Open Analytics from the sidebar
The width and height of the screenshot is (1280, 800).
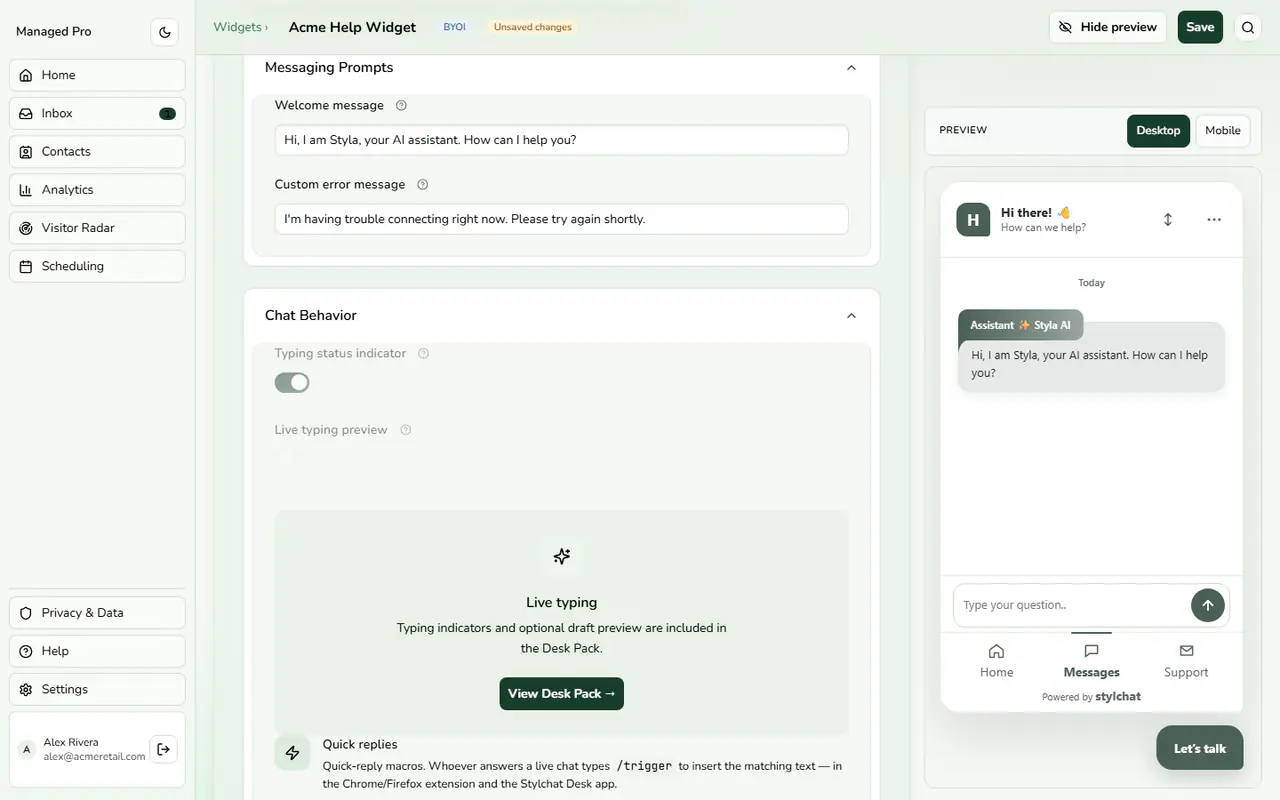point(97,190)
